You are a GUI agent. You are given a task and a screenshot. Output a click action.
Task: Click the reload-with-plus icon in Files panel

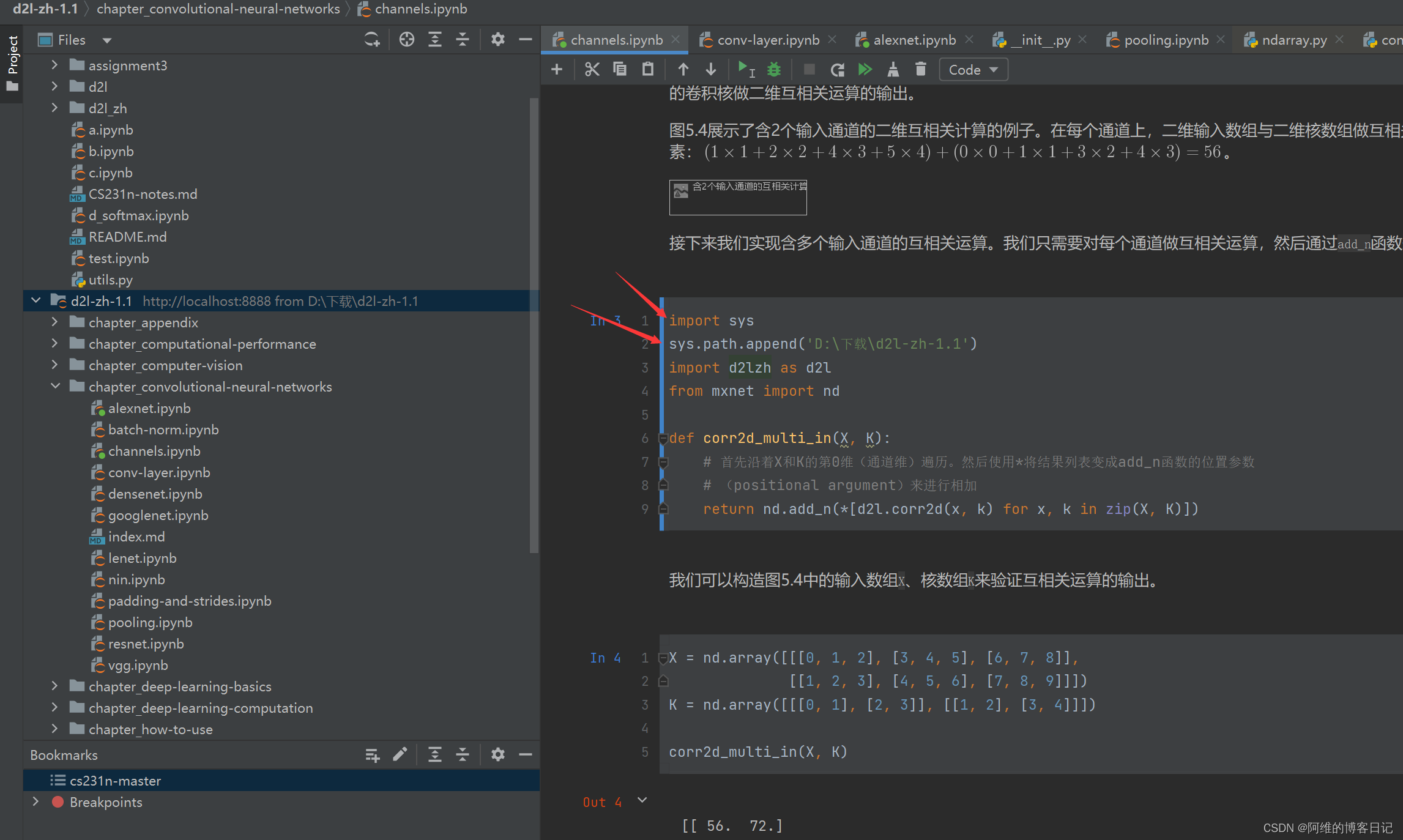pos(372,40)
